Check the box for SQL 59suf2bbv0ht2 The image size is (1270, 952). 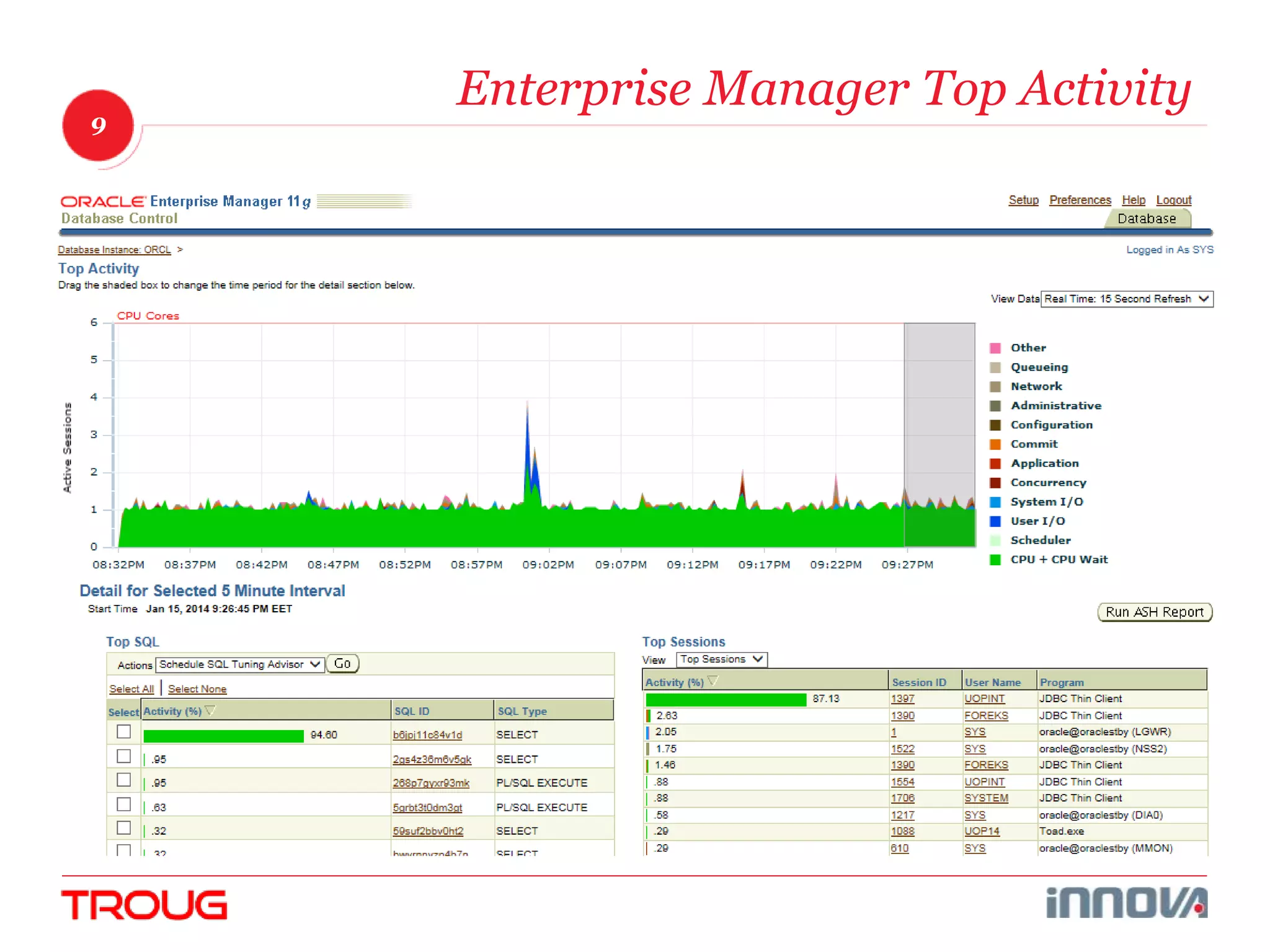pyautogui.click(x=124, y=828)
